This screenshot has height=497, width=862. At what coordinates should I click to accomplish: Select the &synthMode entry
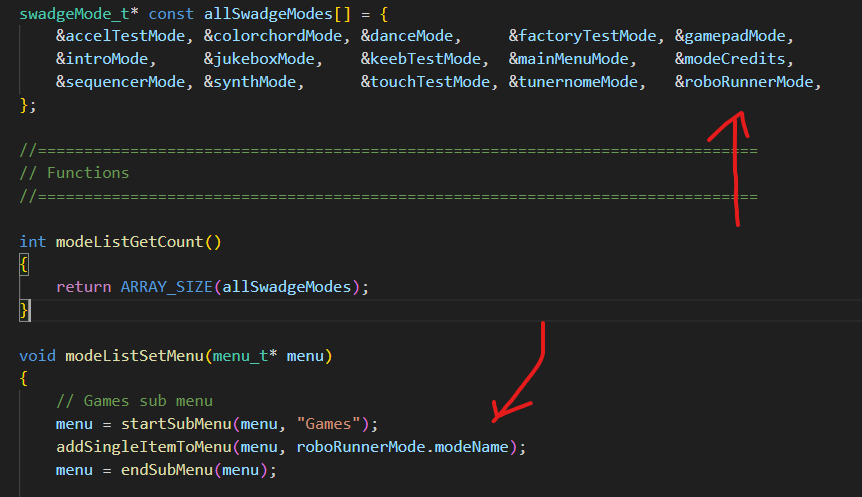coord(250,82)
